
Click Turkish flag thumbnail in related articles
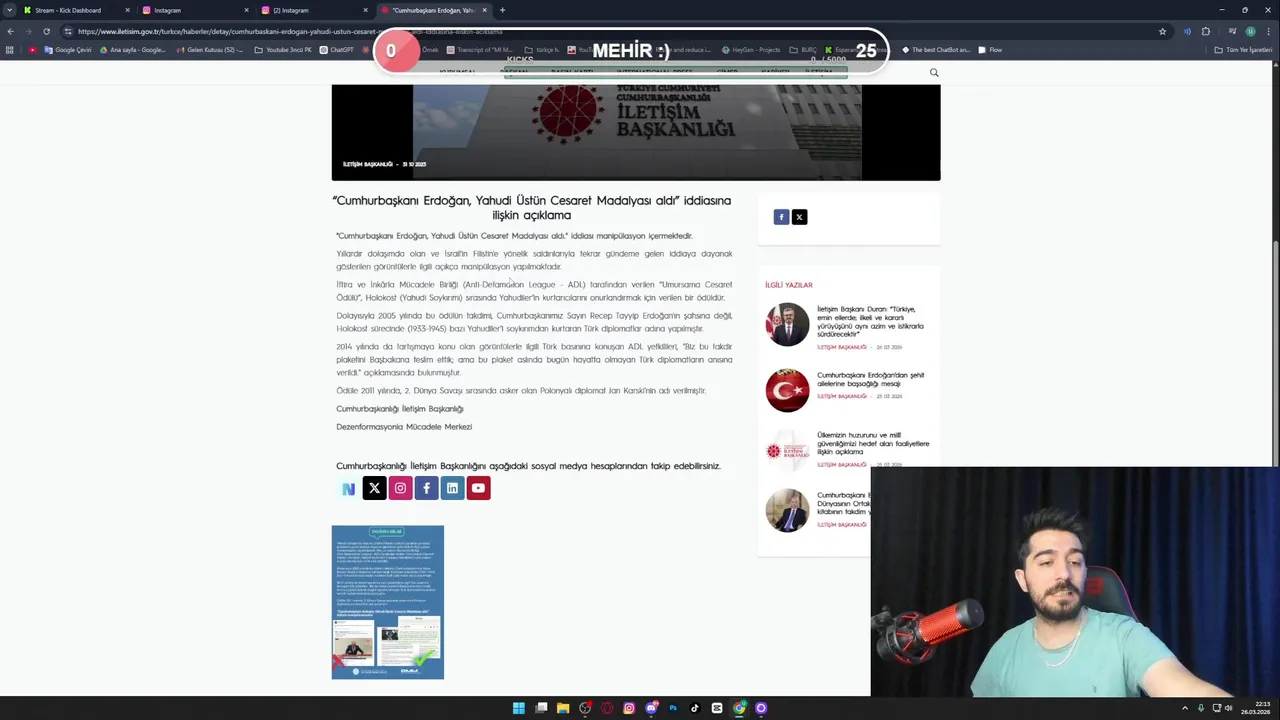point(787,390)
